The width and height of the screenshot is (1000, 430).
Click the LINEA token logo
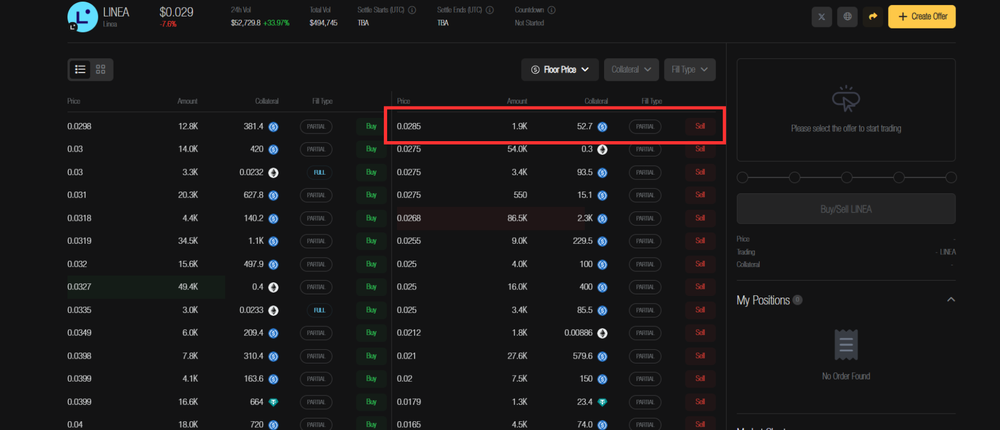coord(82,17)
